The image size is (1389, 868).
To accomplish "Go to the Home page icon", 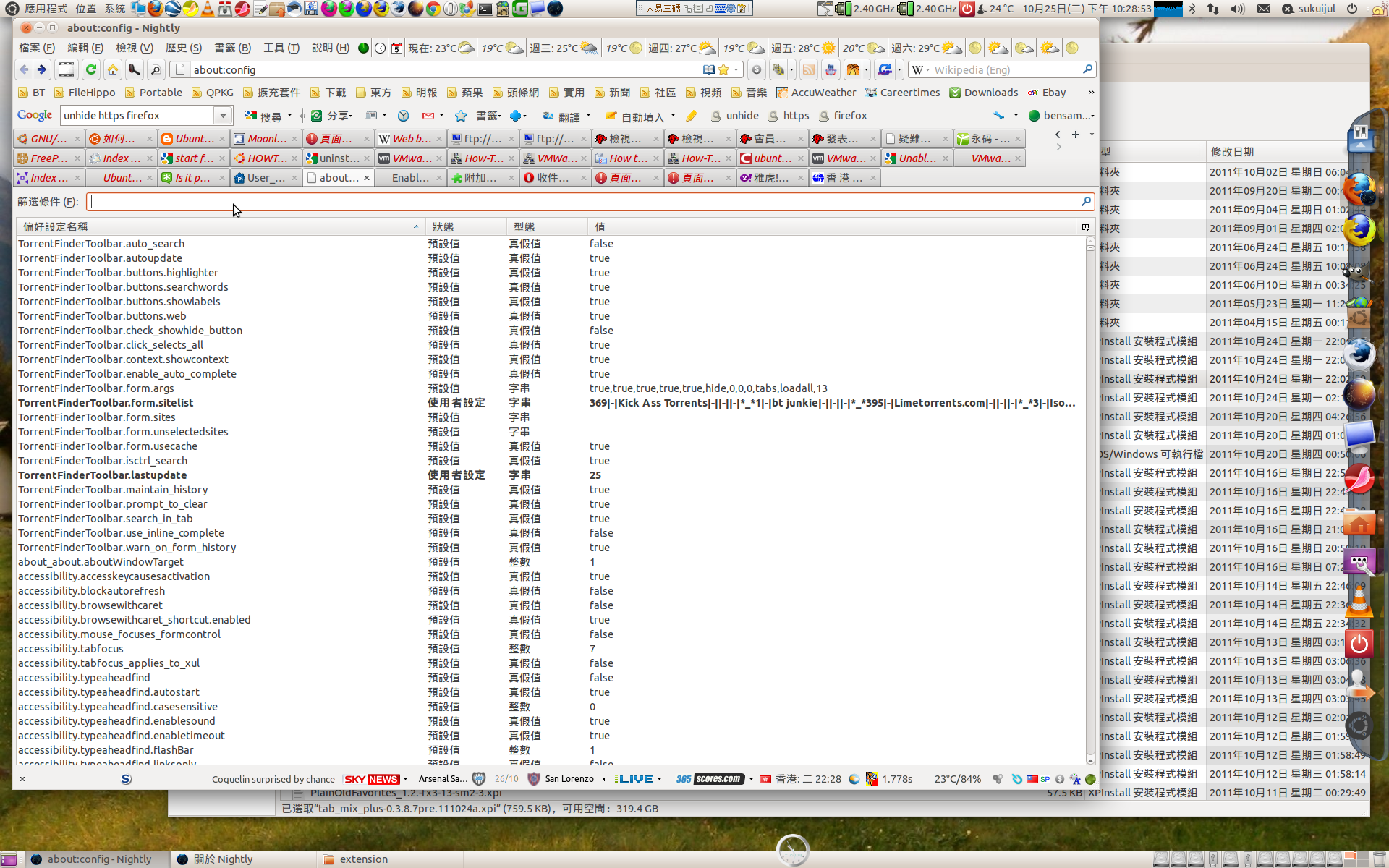I will (113, 69).
